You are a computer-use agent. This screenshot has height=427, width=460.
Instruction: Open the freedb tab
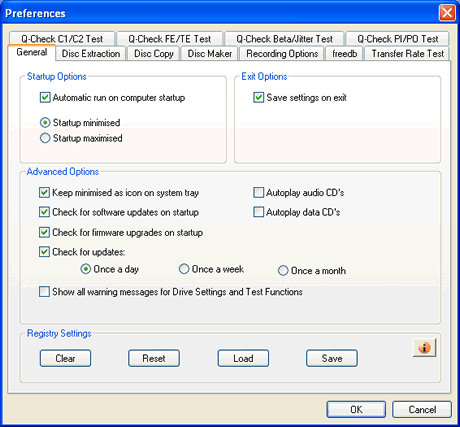click(344, 54)
